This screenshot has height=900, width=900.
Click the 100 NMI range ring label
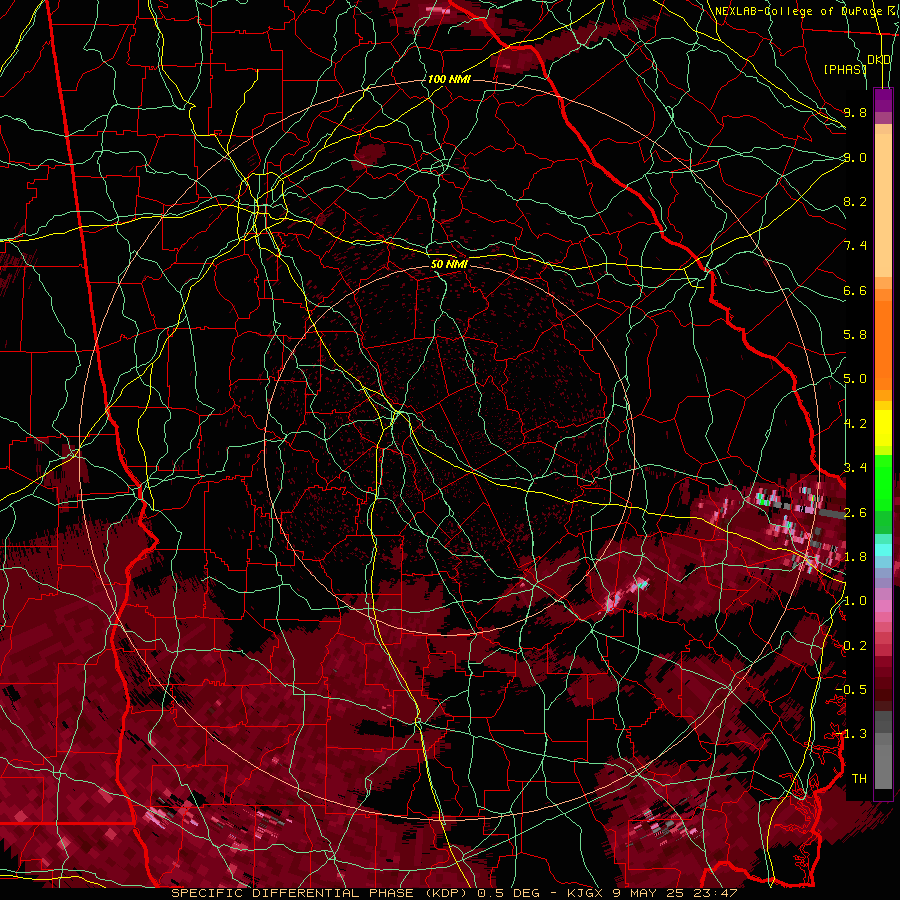[x=449, y=79]
